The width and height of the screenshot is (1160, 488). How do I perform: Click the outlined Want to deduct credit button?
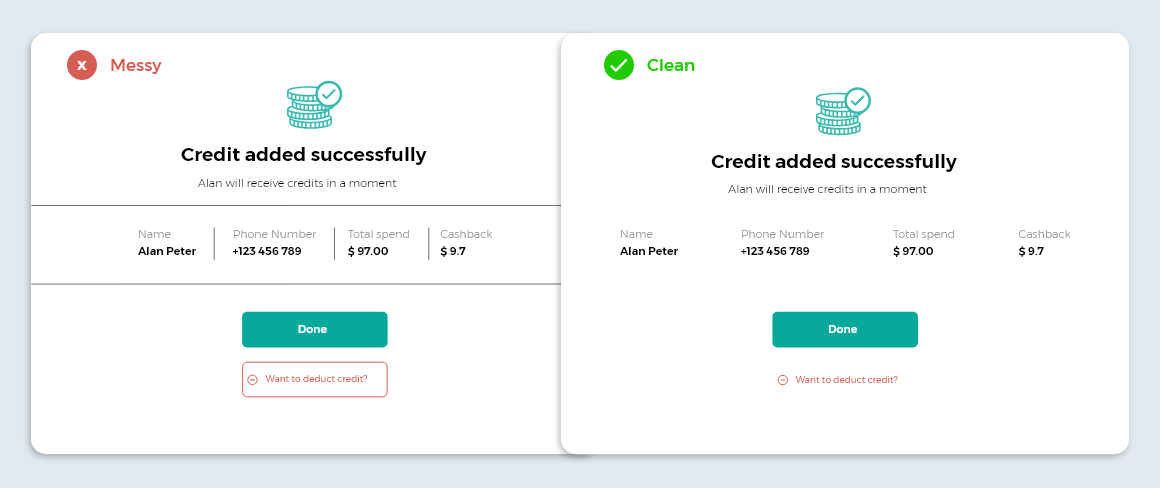314,380
